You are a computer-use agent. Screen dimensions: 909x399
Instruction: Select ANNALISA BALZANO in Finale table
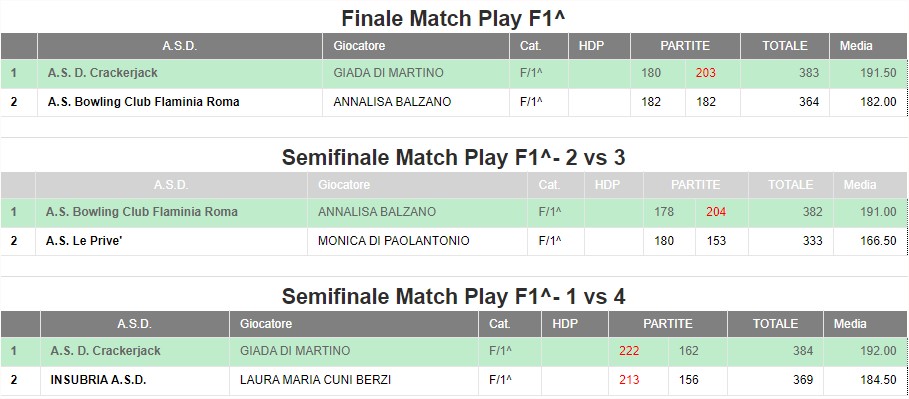392,102
